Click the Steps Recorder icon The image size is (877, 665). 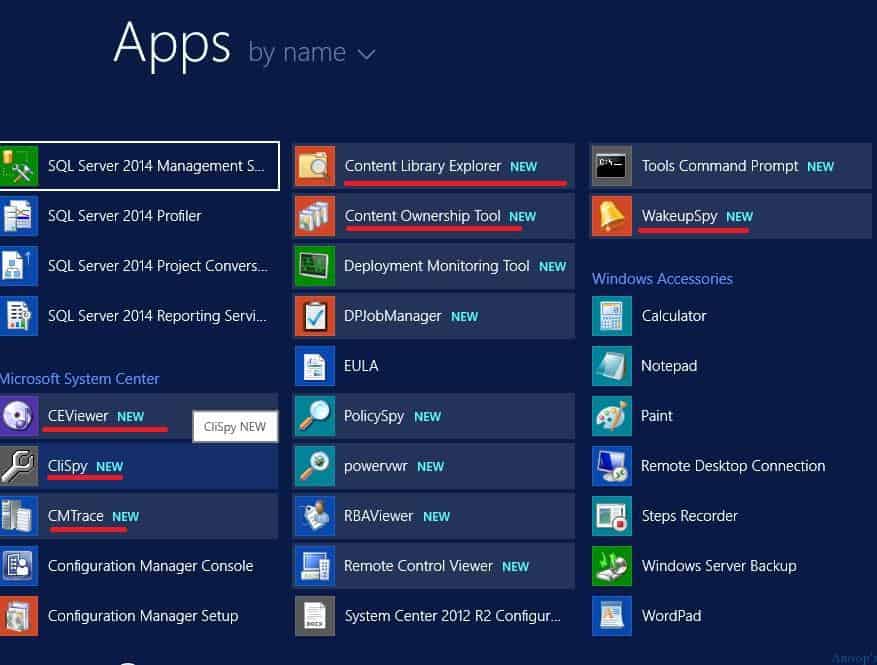[612, 516]
